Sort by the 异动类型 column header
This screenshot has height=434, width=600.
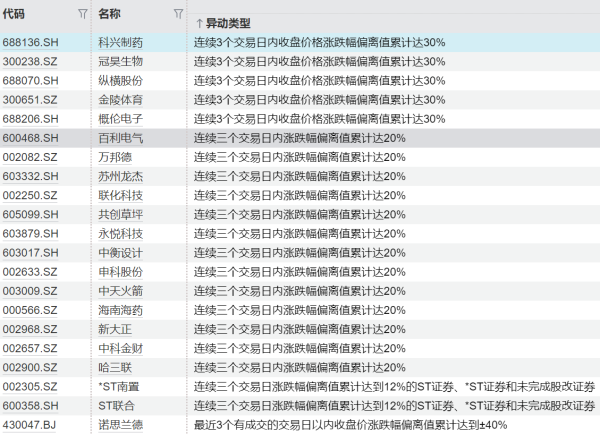pyautogui.click(x=228, y=22)
